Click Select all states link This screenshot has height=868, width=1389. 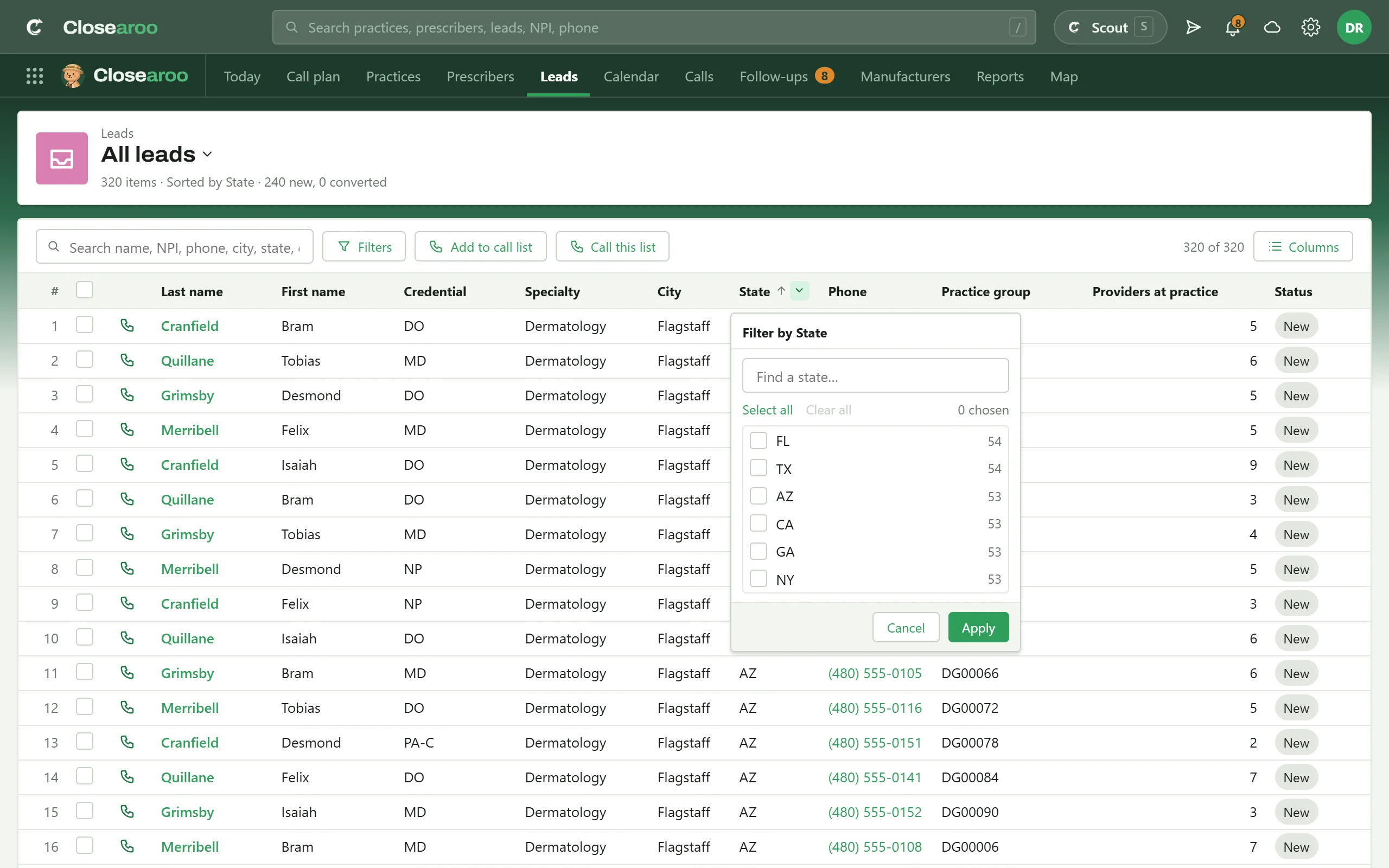coord(767,409)
